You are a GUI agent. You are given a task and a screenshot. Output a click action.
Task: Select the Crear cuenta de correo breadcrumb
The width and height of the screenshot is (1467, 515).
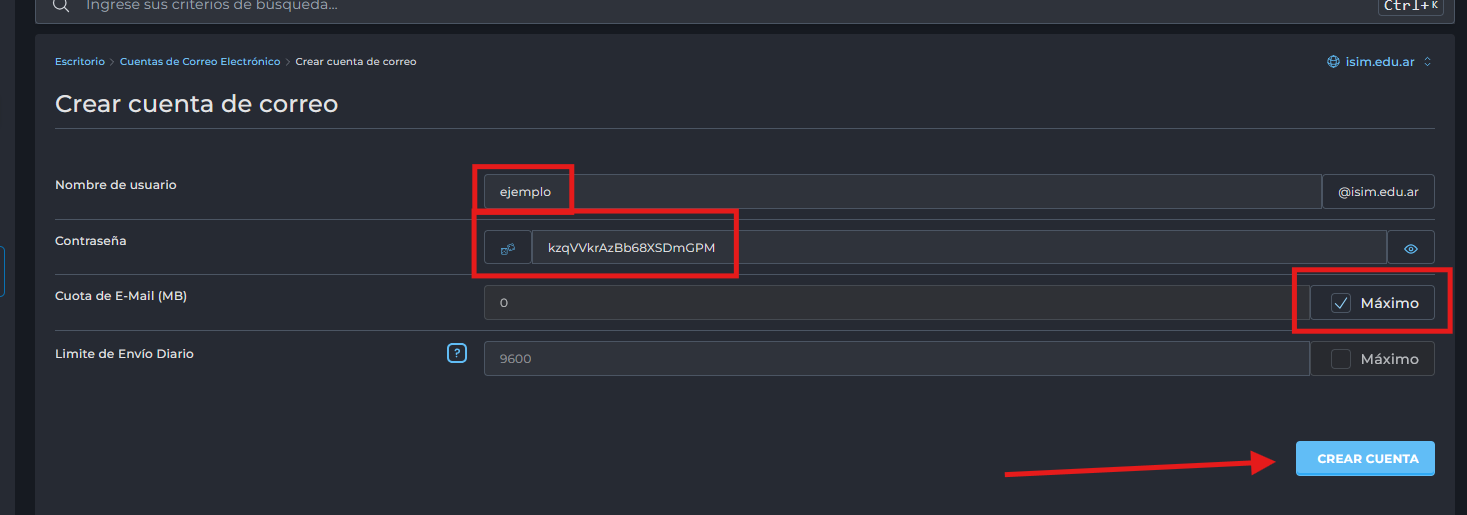point(356,62)
